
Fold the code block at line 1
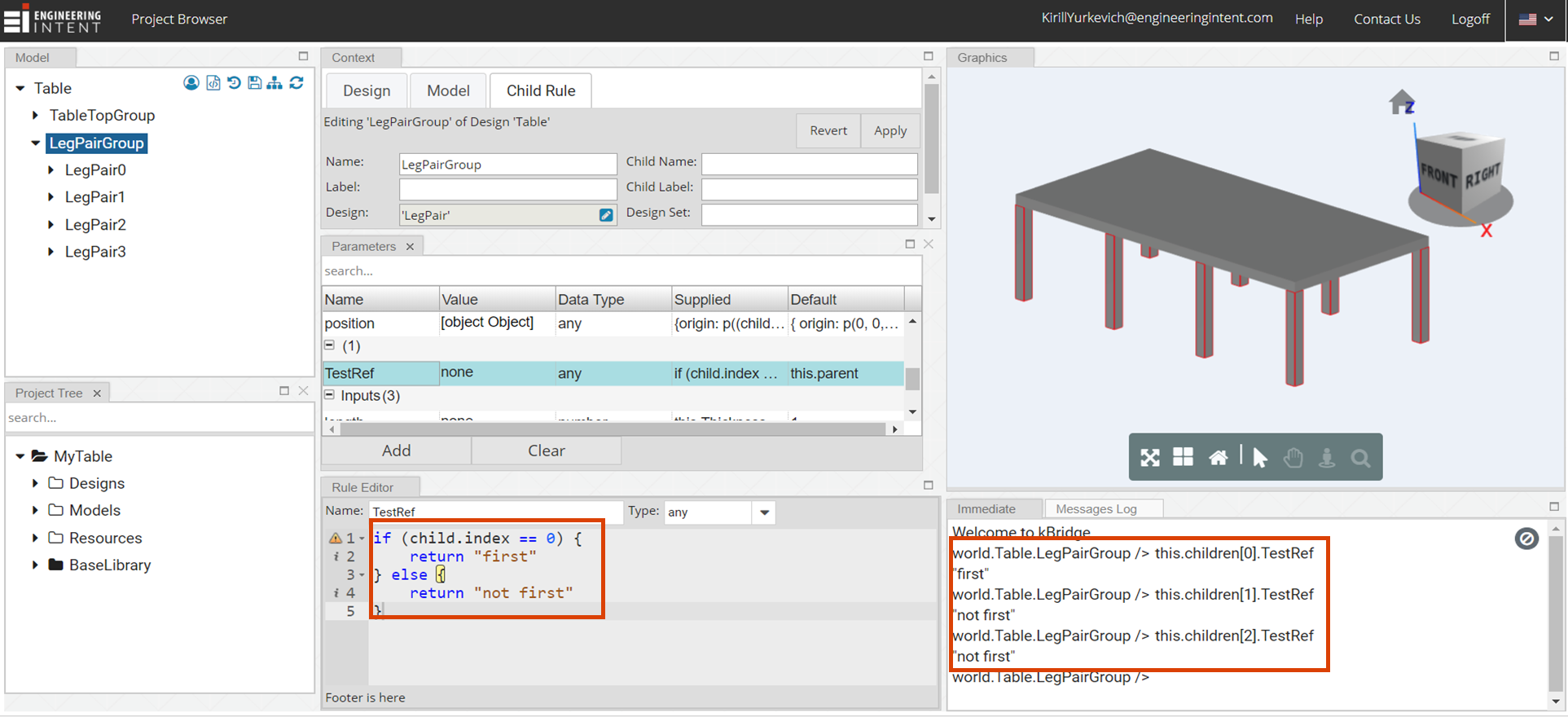[x=362, y=539]
